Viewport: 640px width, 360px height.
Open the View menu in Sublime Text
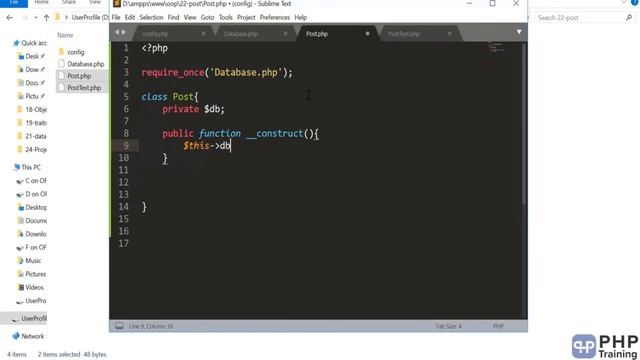(190, 18)
